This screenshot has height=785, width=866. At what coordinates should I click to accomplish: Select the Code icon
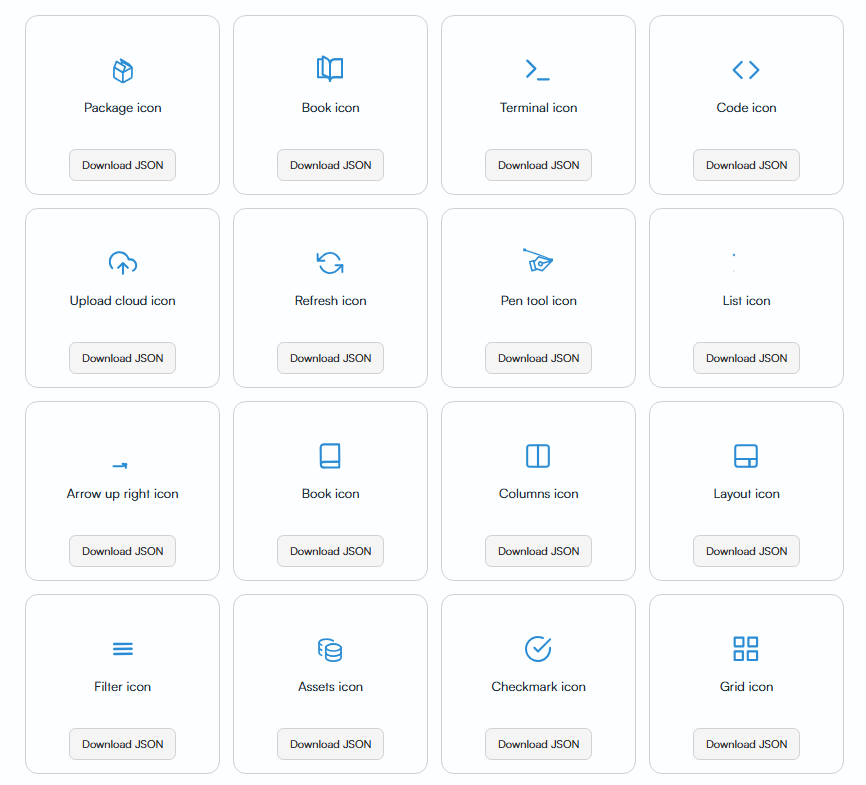tap(746, 70)
